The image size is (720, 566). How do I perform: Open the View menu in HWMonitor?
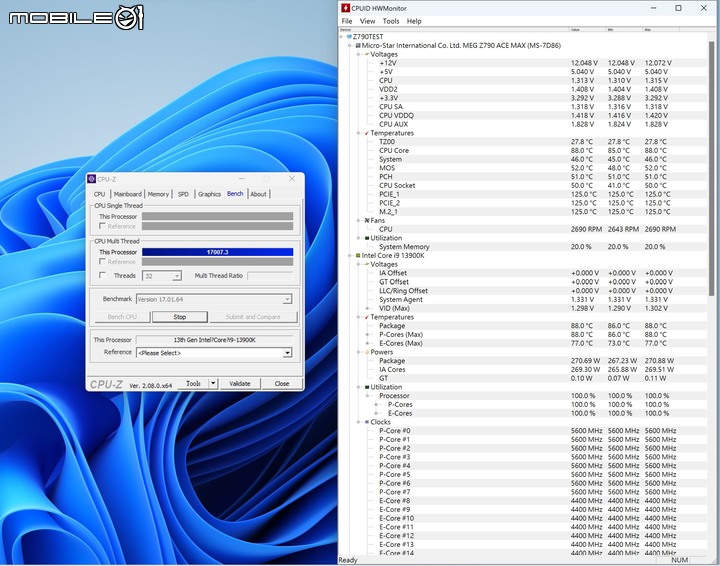pos(367,21)
